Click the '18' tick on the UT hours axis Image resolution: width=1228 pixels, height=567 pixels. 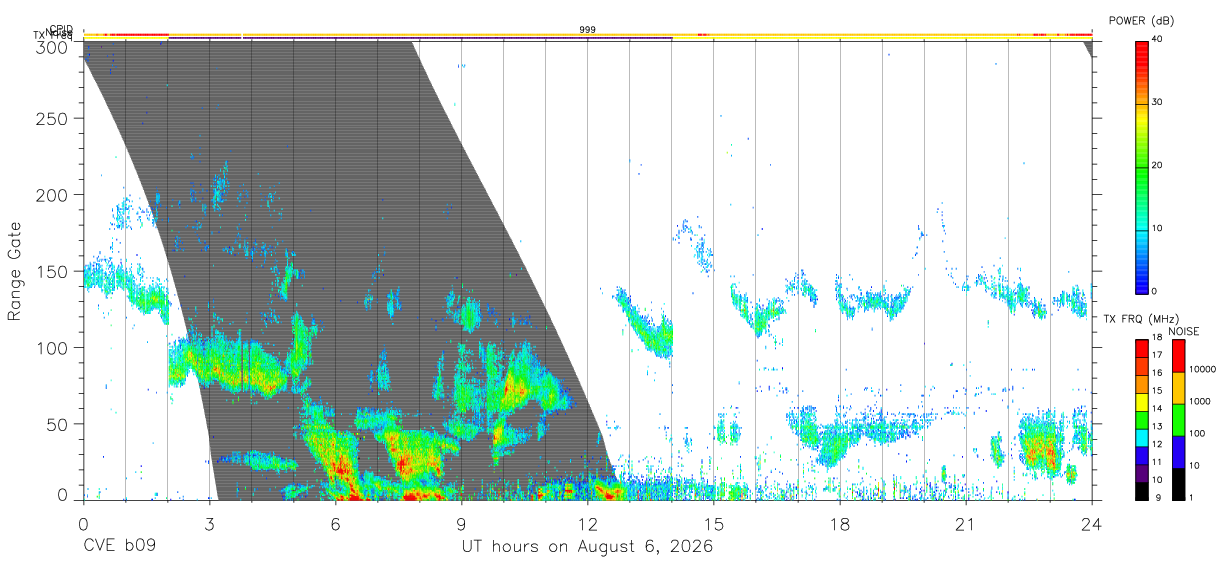coord(839,523)
